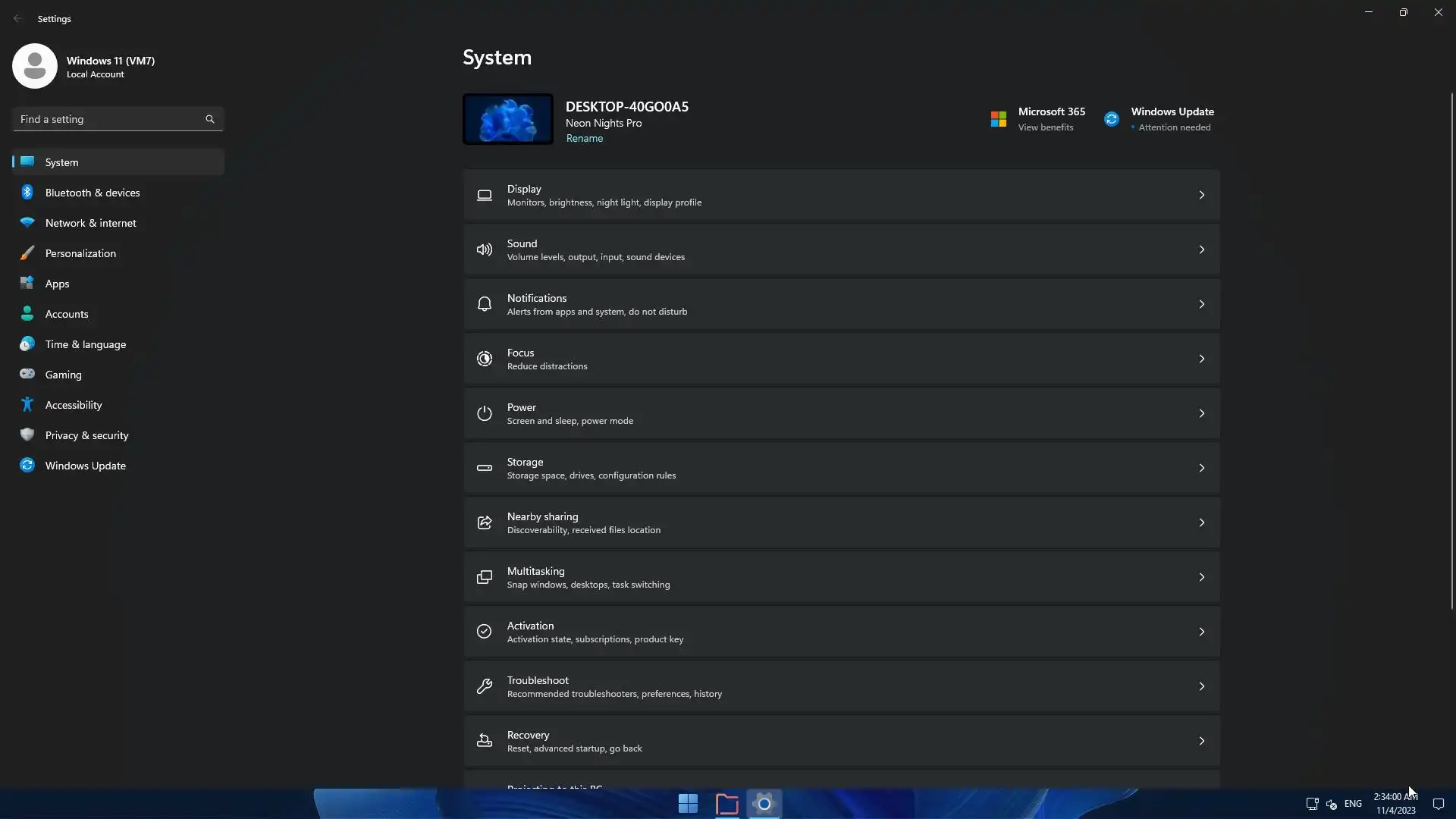1456x819 pixels.
Task: Click the Privacy & security shield icon
Action: [x=27, y=435]
